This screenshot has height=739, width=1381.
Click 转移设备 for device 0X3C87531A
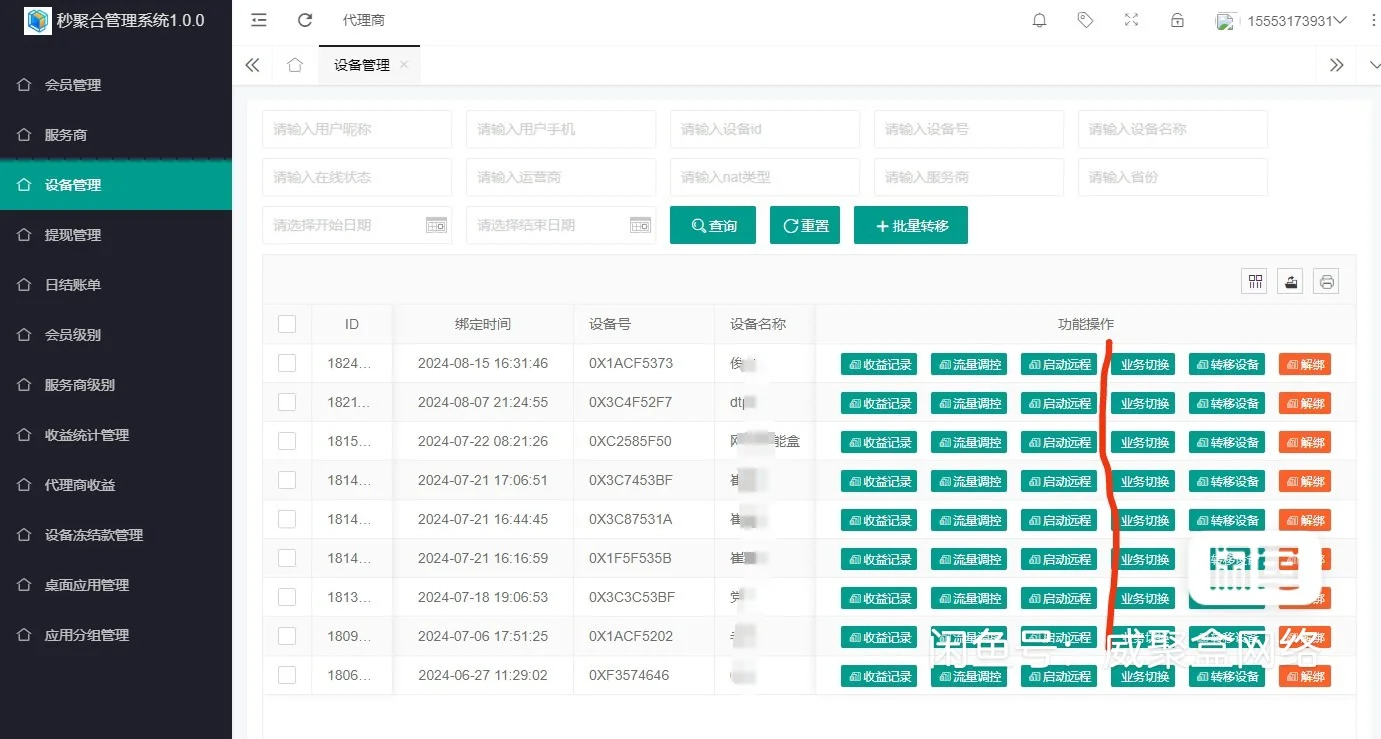pos(1227,520)
